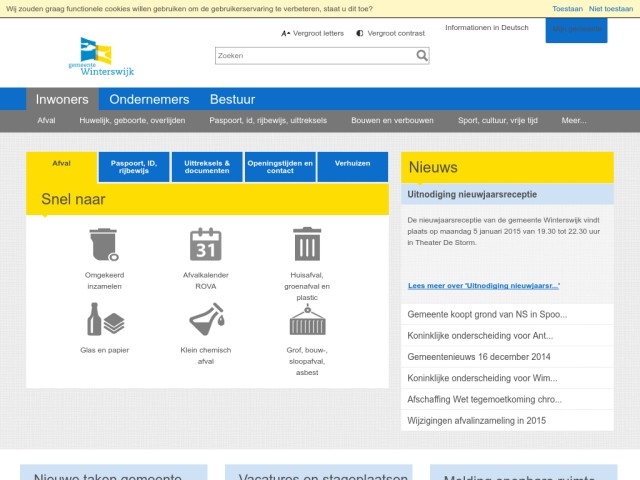Select the Huisafval trash can icon

pyautogui.click(x=306, y=244)
